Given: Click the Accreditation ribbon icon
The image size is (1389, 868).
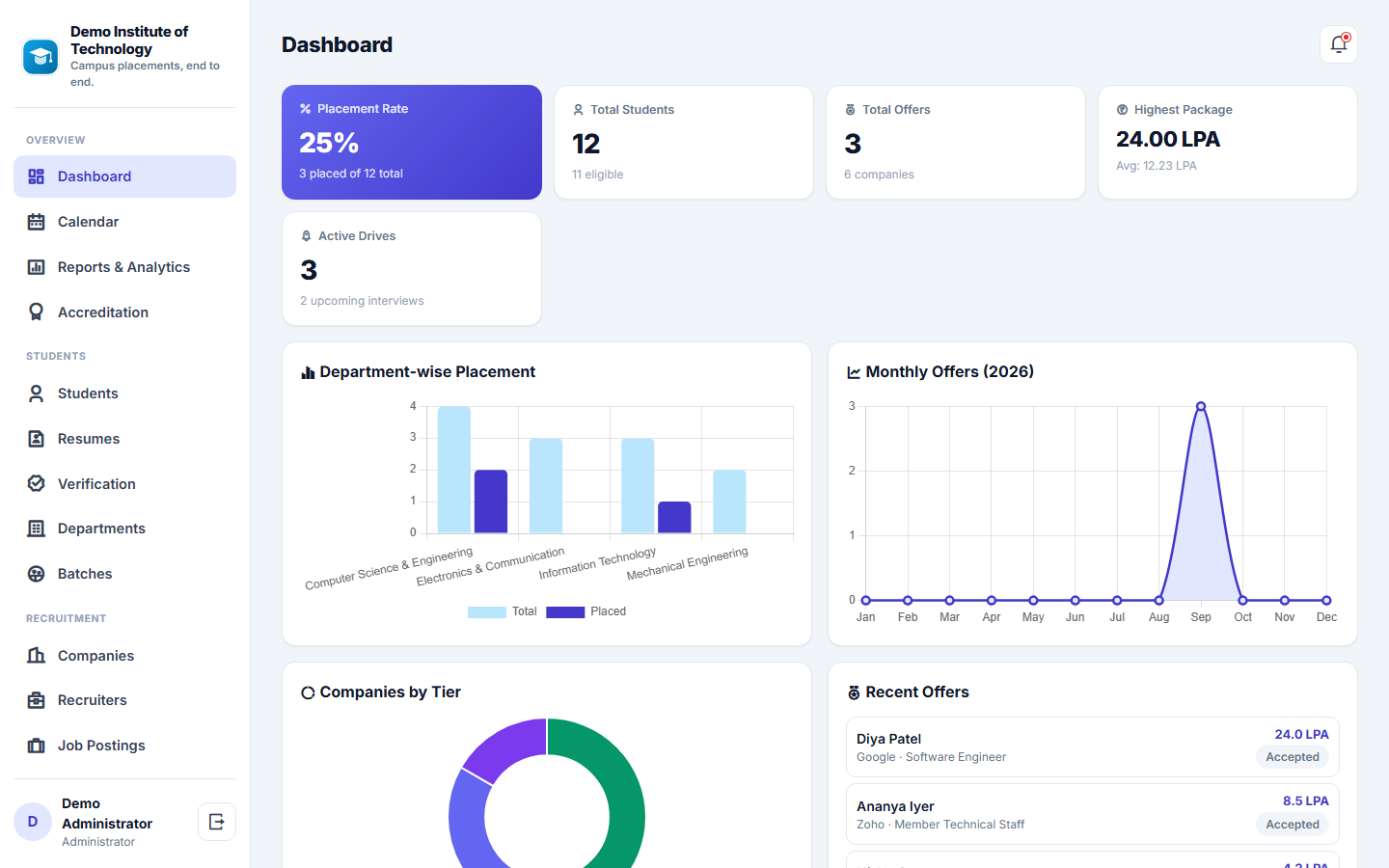Looking at the screenshot, I should [37, 312].
